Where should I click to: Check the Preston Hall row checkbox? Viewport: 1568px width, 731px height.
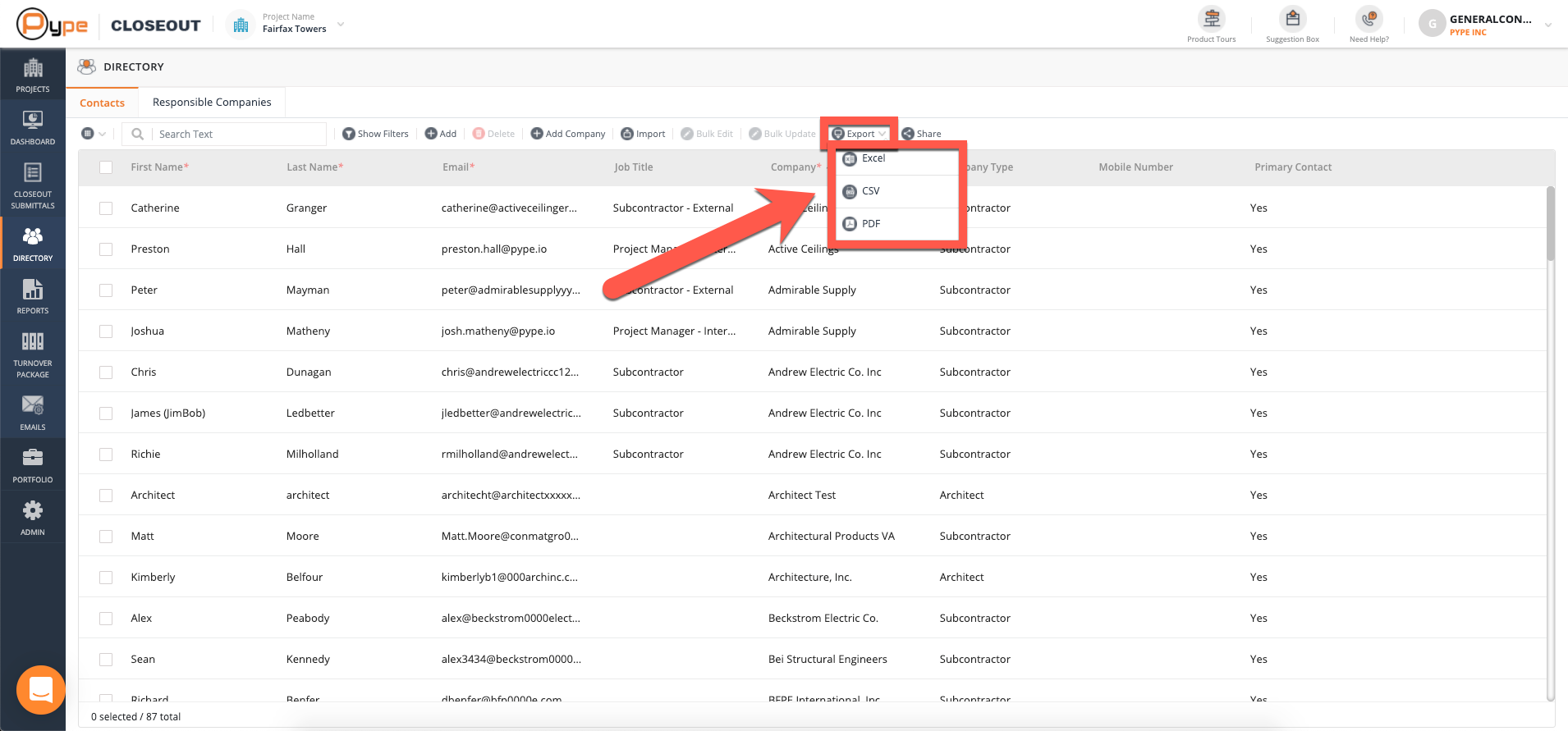coord(106,249)
